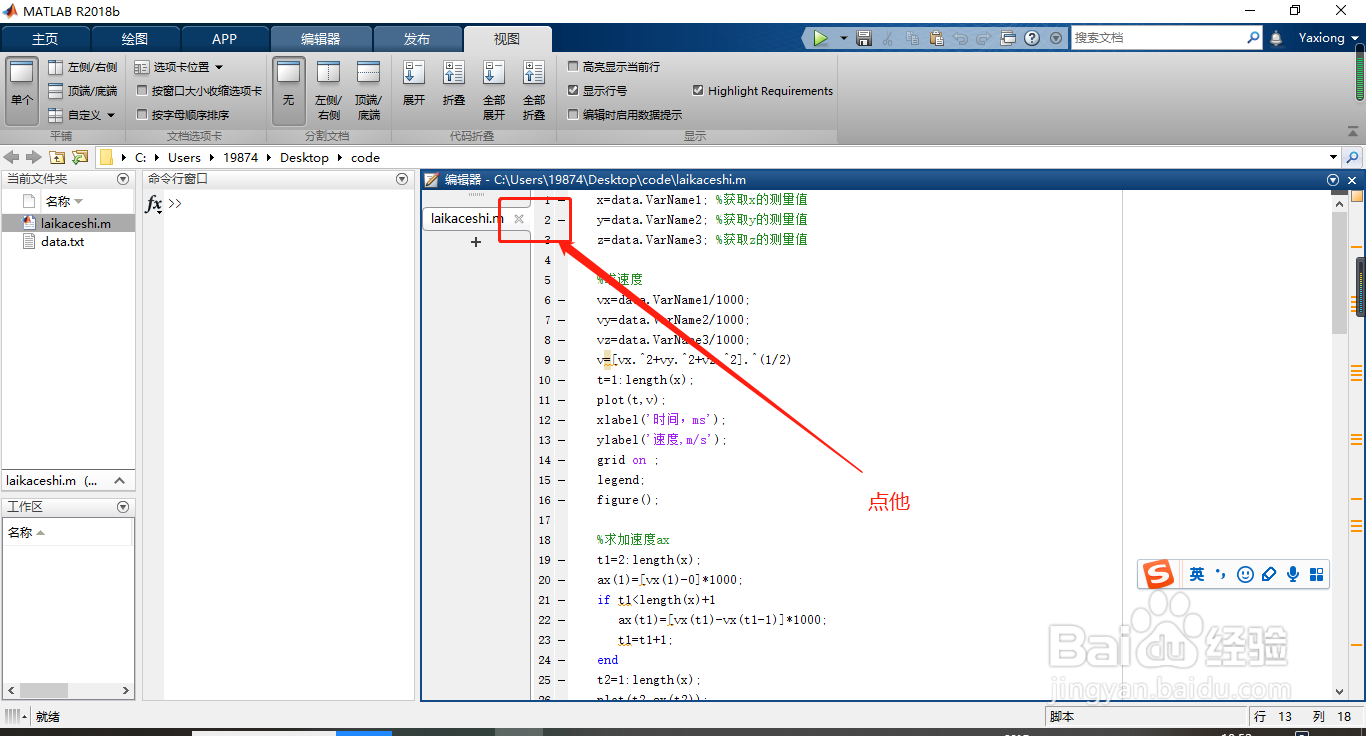Click the Users segment in the folder path
This screenshot has height=736, width=1366.
point(184,157)
